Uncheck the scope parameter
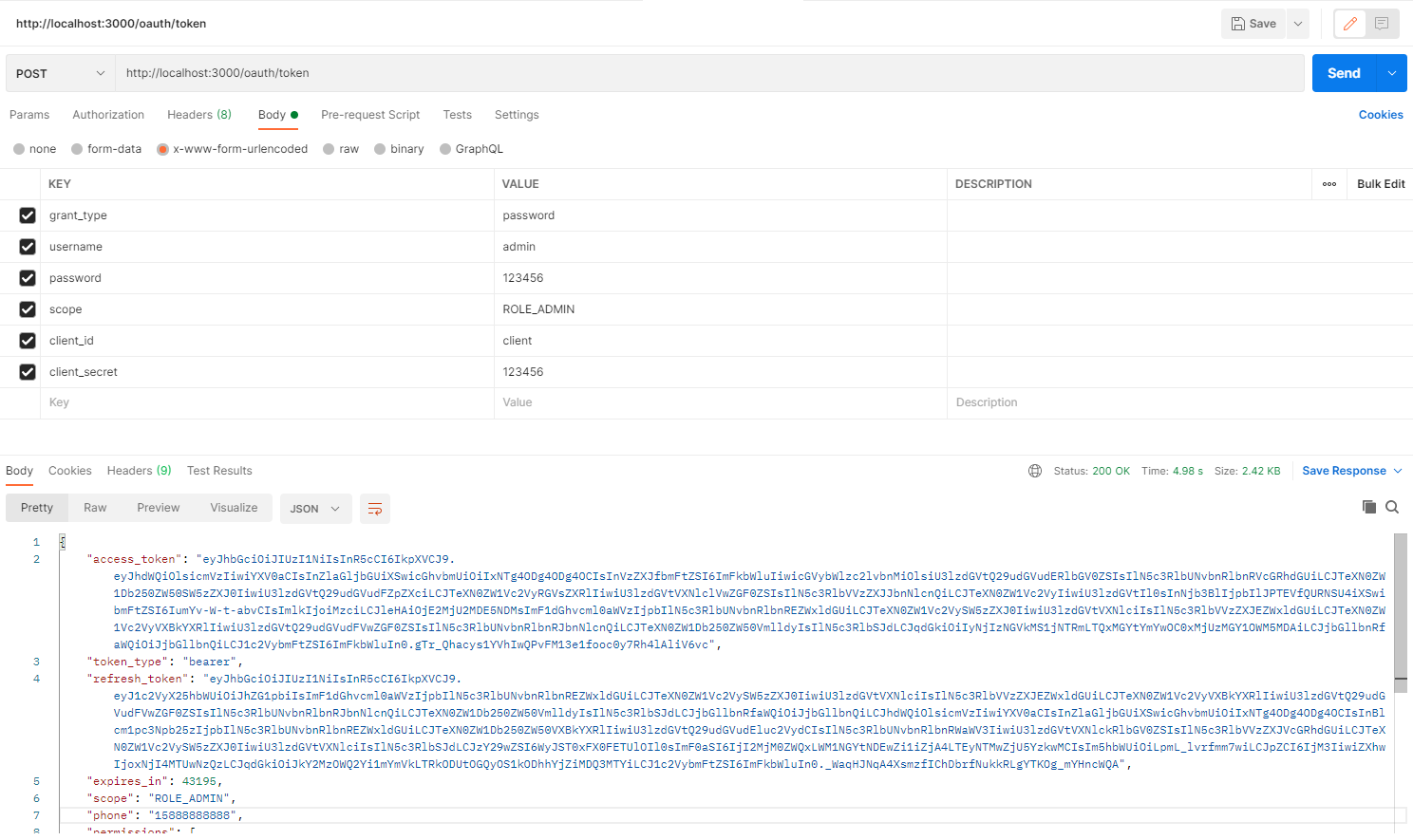This screenshot has width=1413, height=840. tap(28, 309)
